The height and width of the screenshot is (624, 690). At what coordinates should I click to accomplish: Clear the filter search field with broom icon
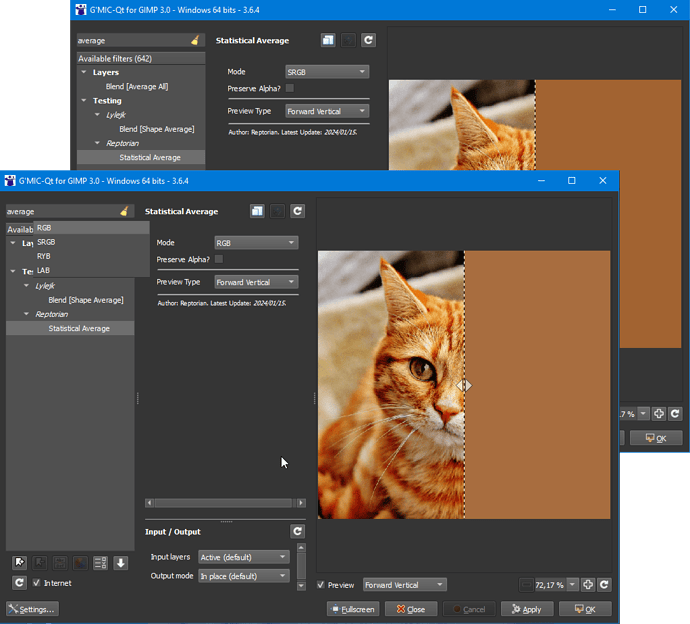click(124, 211)
